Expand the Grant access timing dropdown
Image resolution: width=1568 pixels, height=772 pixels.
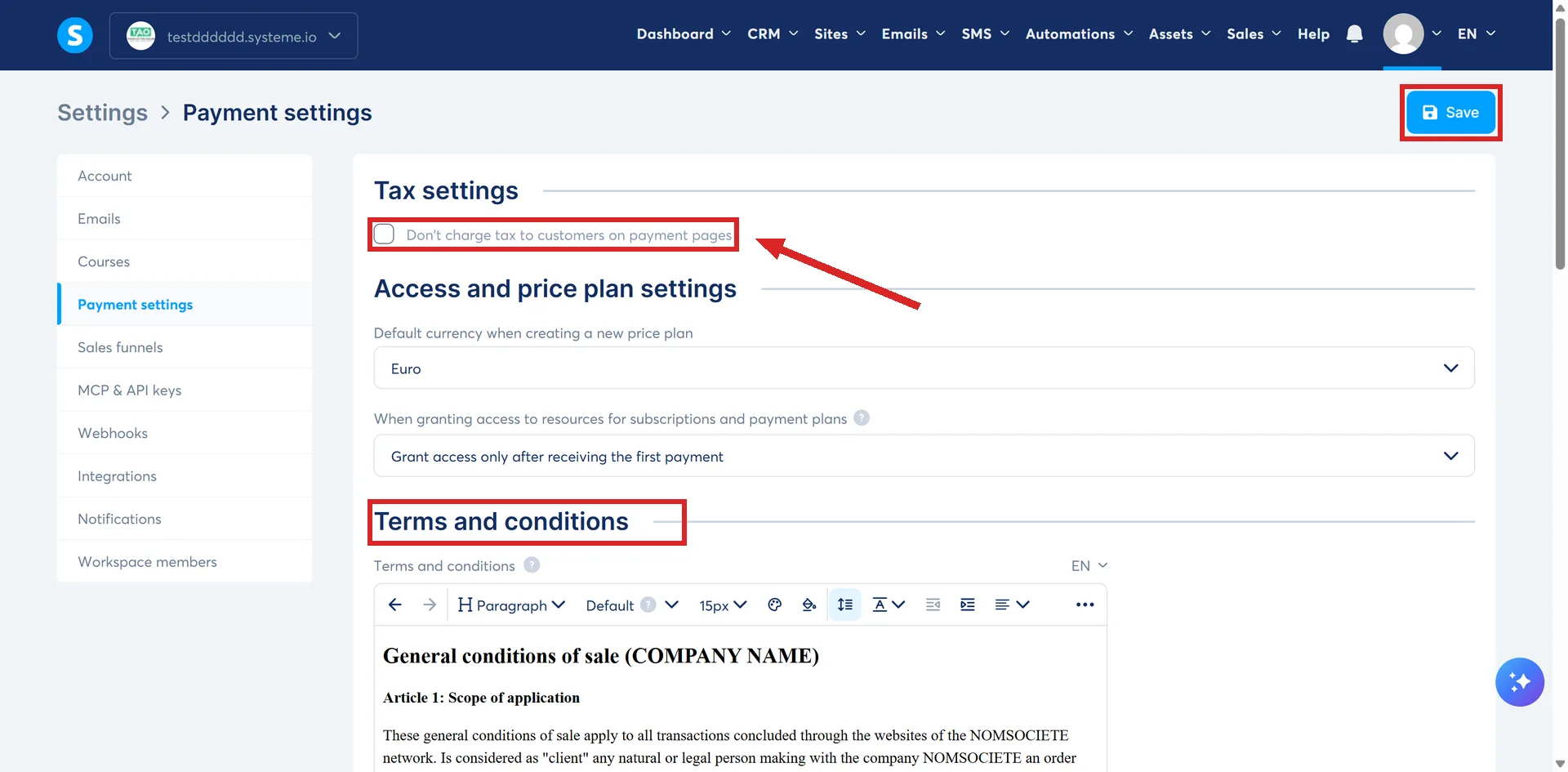pos(924,456)
